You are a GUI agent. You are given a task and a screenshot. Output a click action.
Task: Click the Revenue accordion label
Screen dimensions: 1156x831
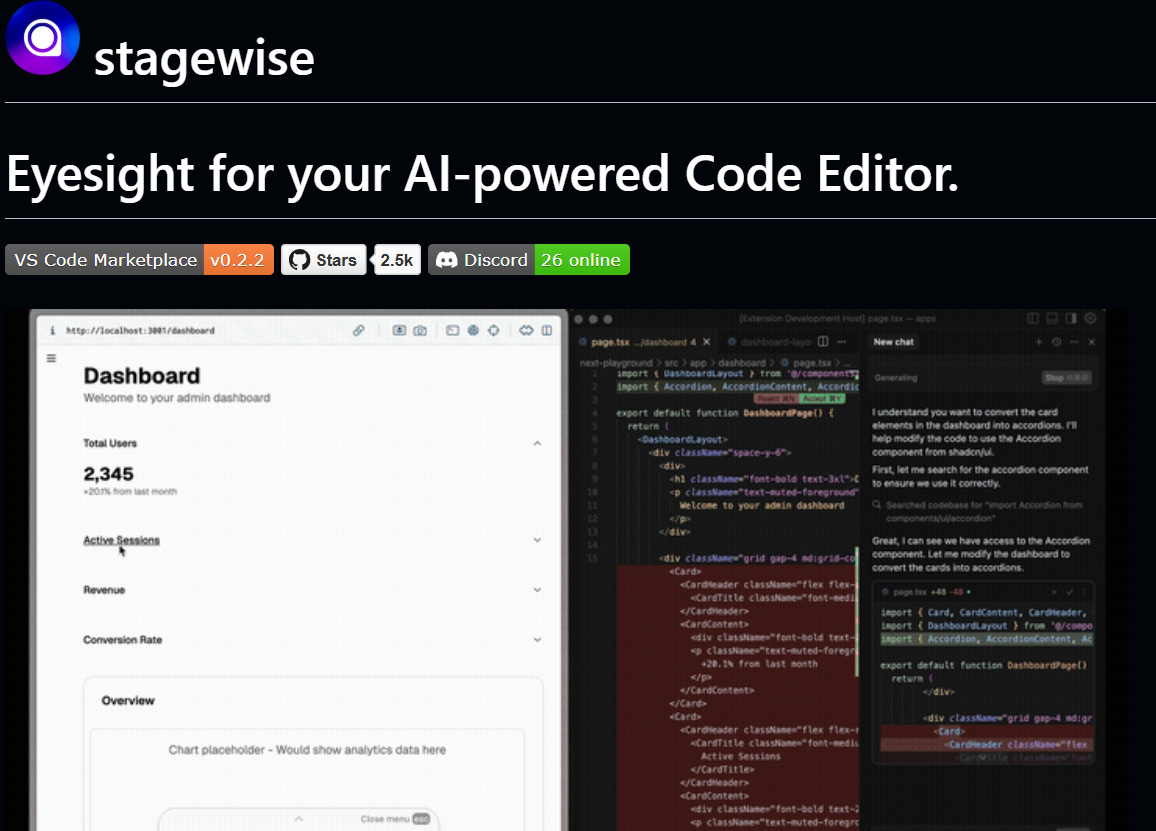(x=104, y=590)
